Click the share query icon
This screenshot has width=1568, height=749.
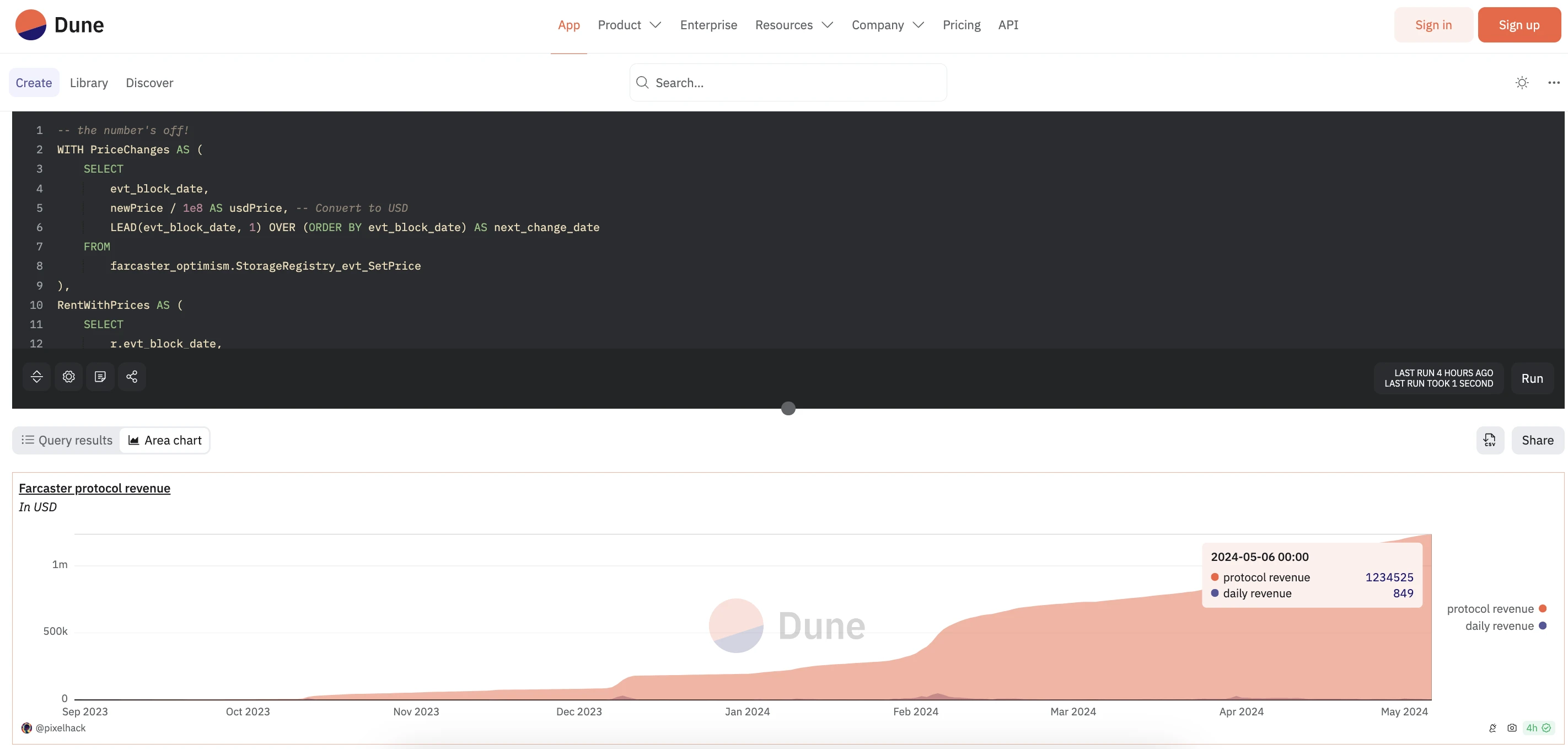point(131,377)
